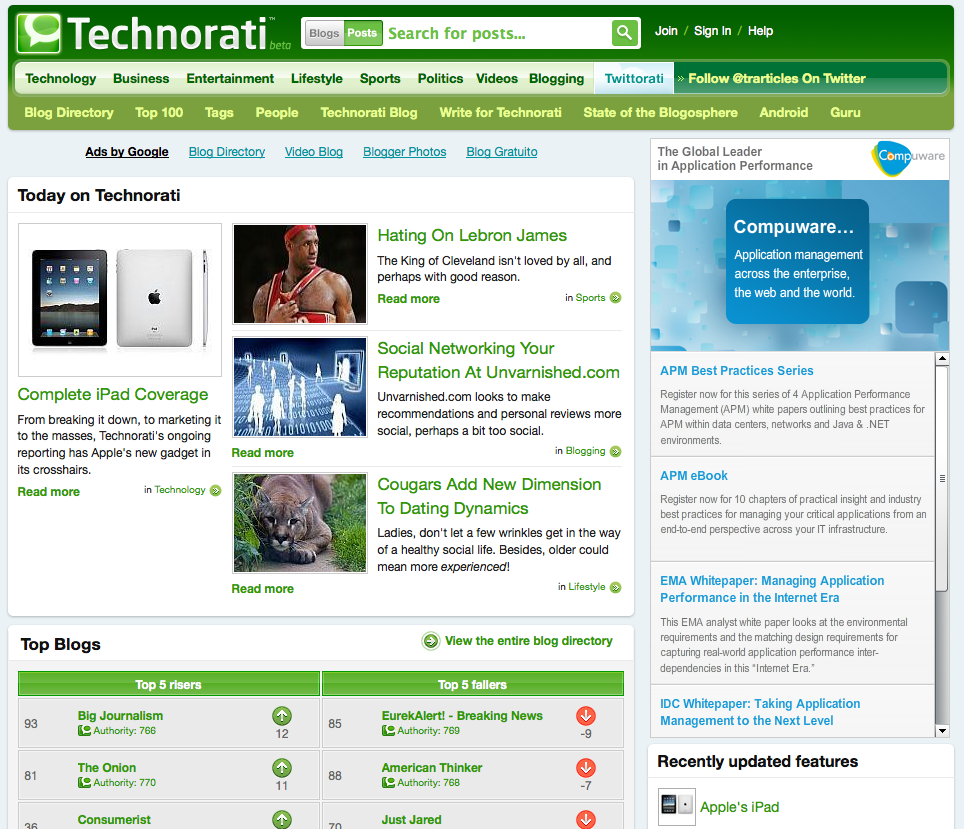Click the arrow icon next to 'in Lifestyle'
Image resolution: width=964 pixels, height=829 pixels.
tap(615, 587)
